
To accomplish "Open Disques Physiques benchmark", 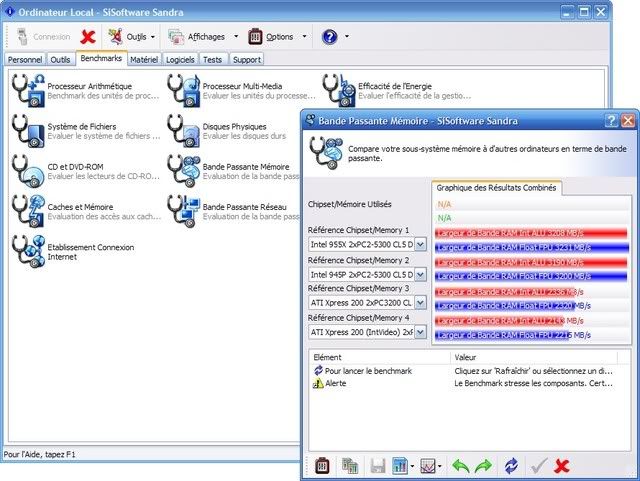I will click(x=227, y=131).
